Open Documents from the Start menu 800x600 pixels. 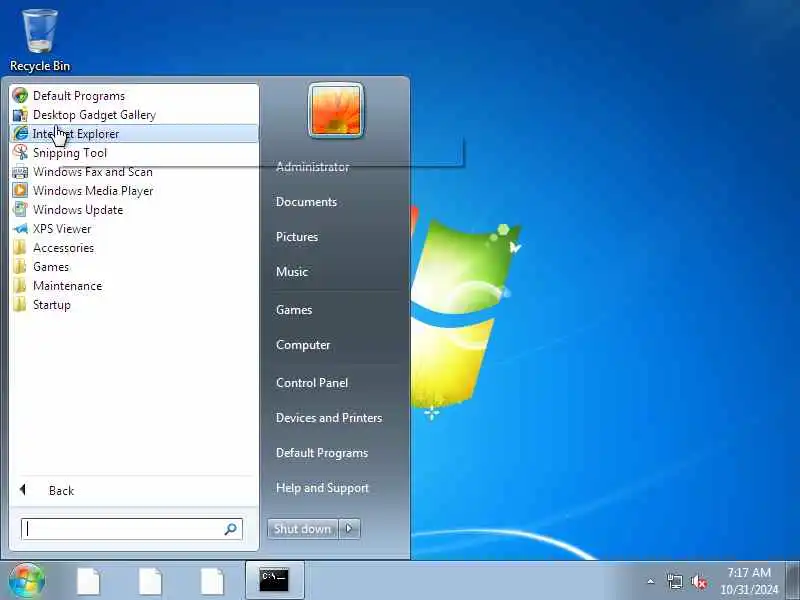306,202
